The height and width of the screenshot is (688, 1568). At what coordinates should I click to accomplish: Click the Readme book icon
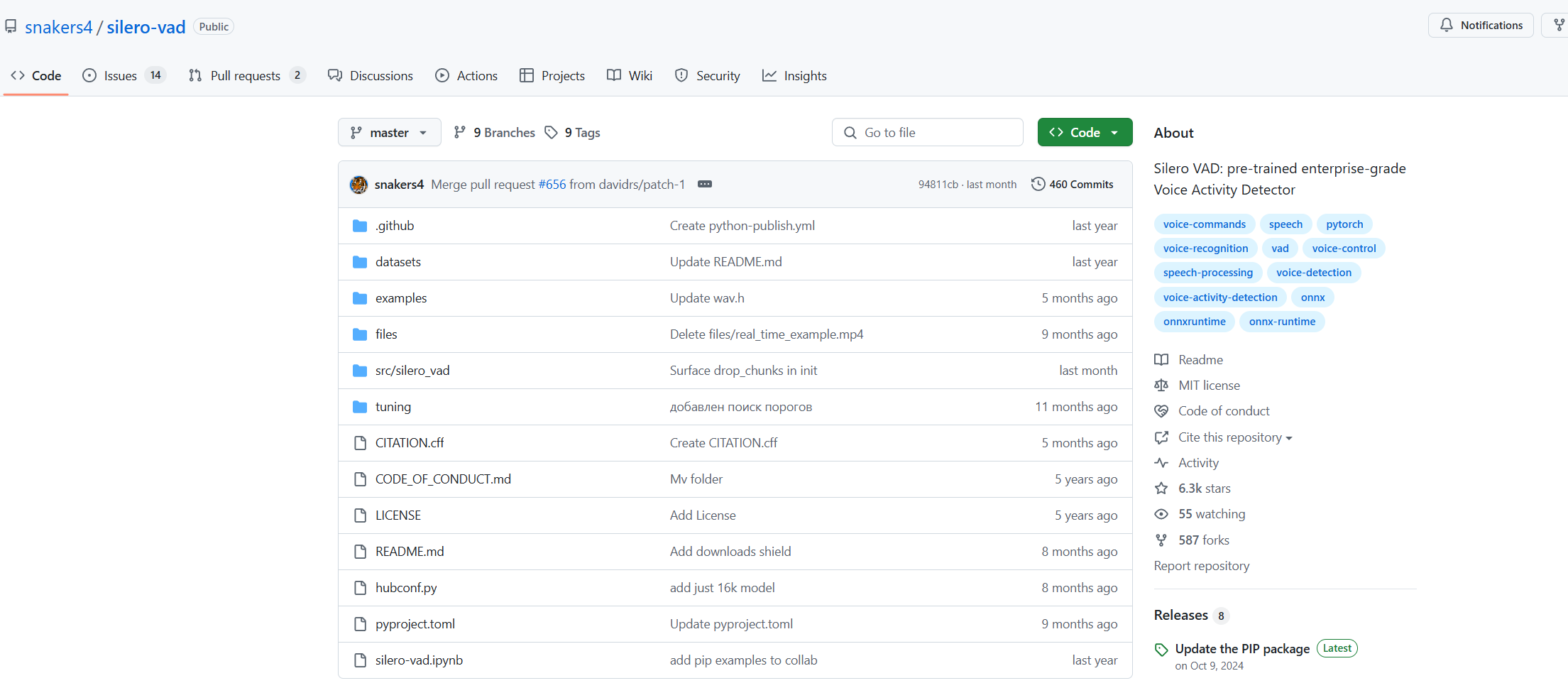coord(1161,360)
